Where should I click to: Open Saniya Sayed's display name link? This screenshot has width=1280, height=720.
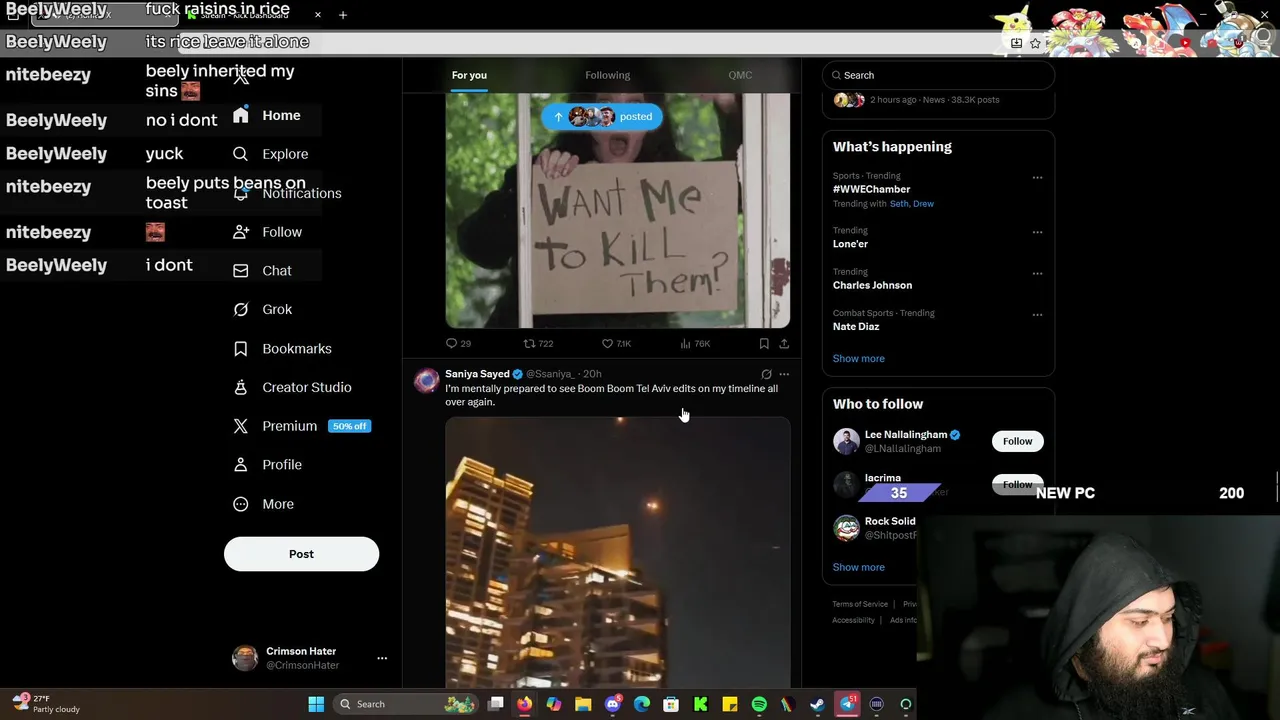click(x=477, y=374)
